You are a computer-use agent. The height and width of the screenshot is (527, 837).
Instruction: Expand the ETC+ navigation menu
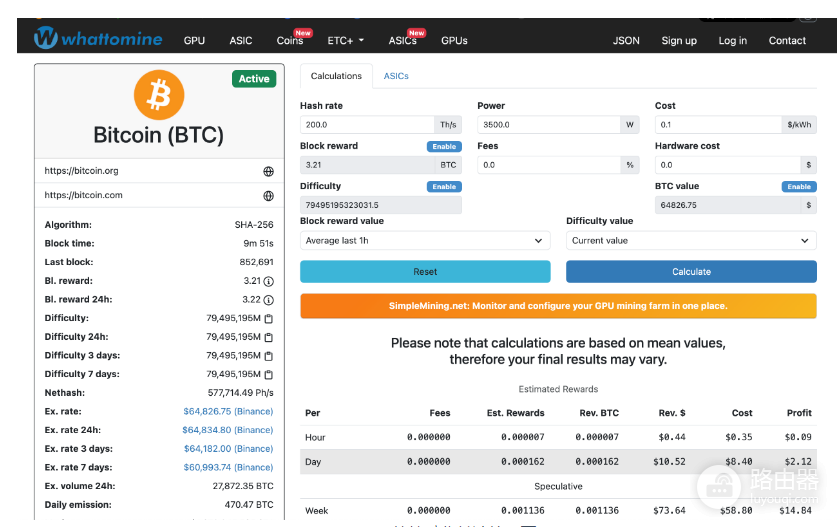[345, 41]
